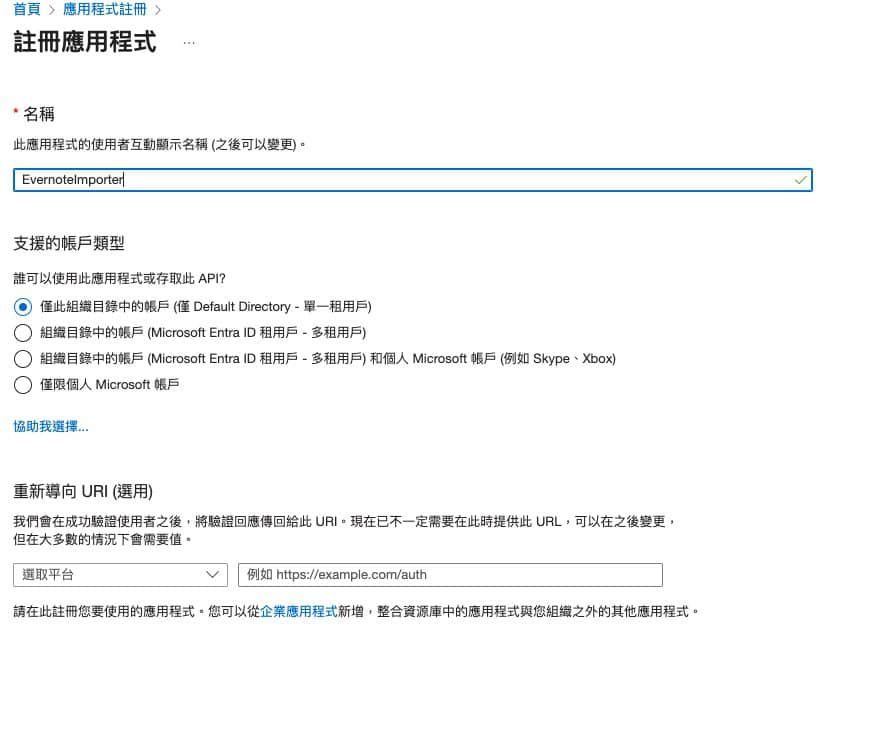Viewport: 886px width, 739px height.
Task: Click the 僅限個人 Microsoft 帳戶 label text
Action: pos(112,385)
